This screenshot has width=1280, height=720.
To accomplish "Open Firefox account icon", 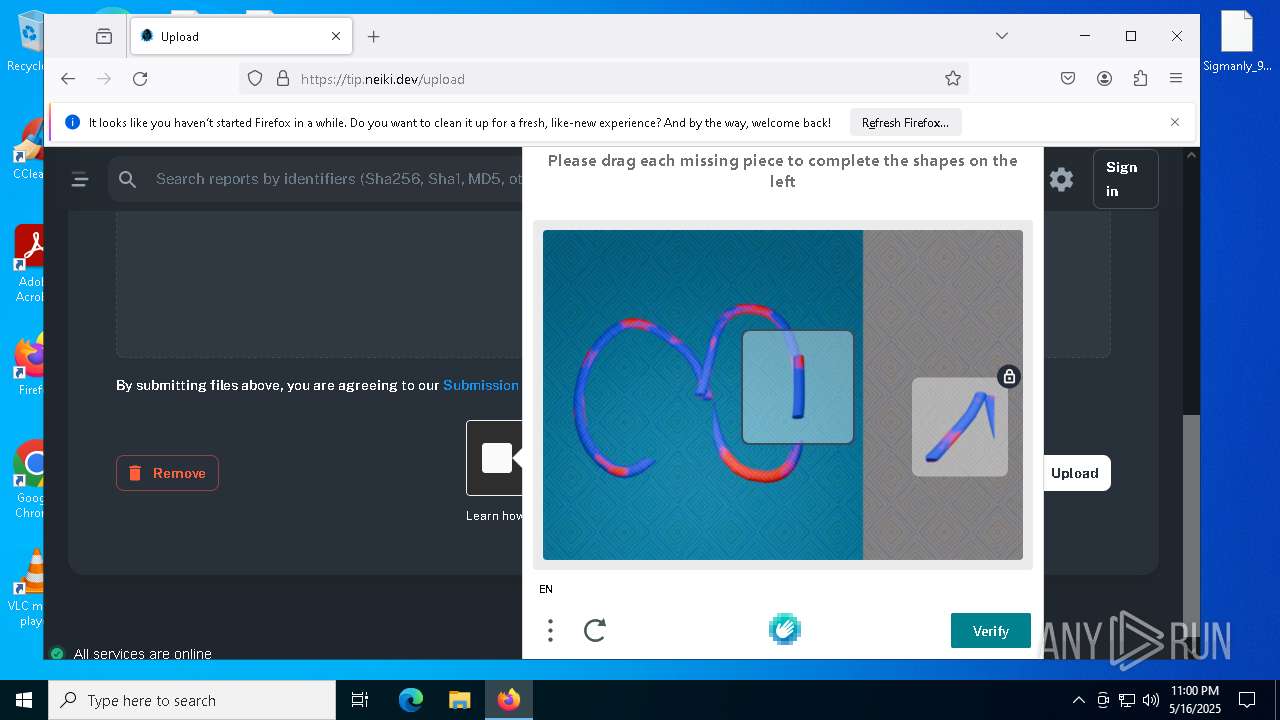I will [x=1104, y=78].
